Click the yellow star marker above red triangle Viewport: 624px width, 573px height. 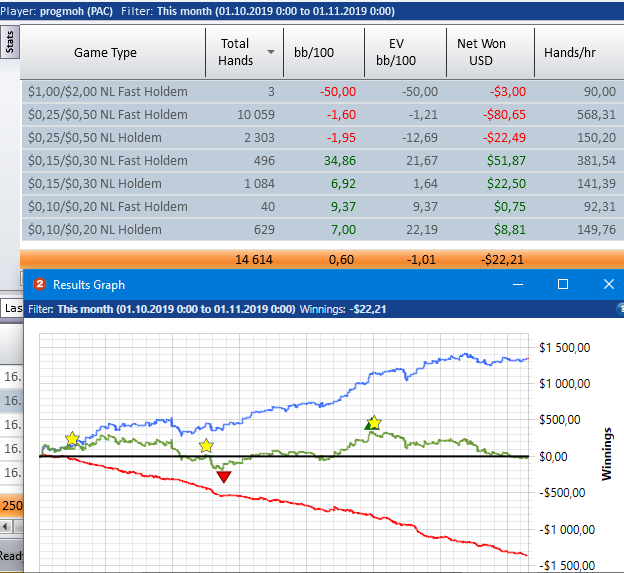206,446
